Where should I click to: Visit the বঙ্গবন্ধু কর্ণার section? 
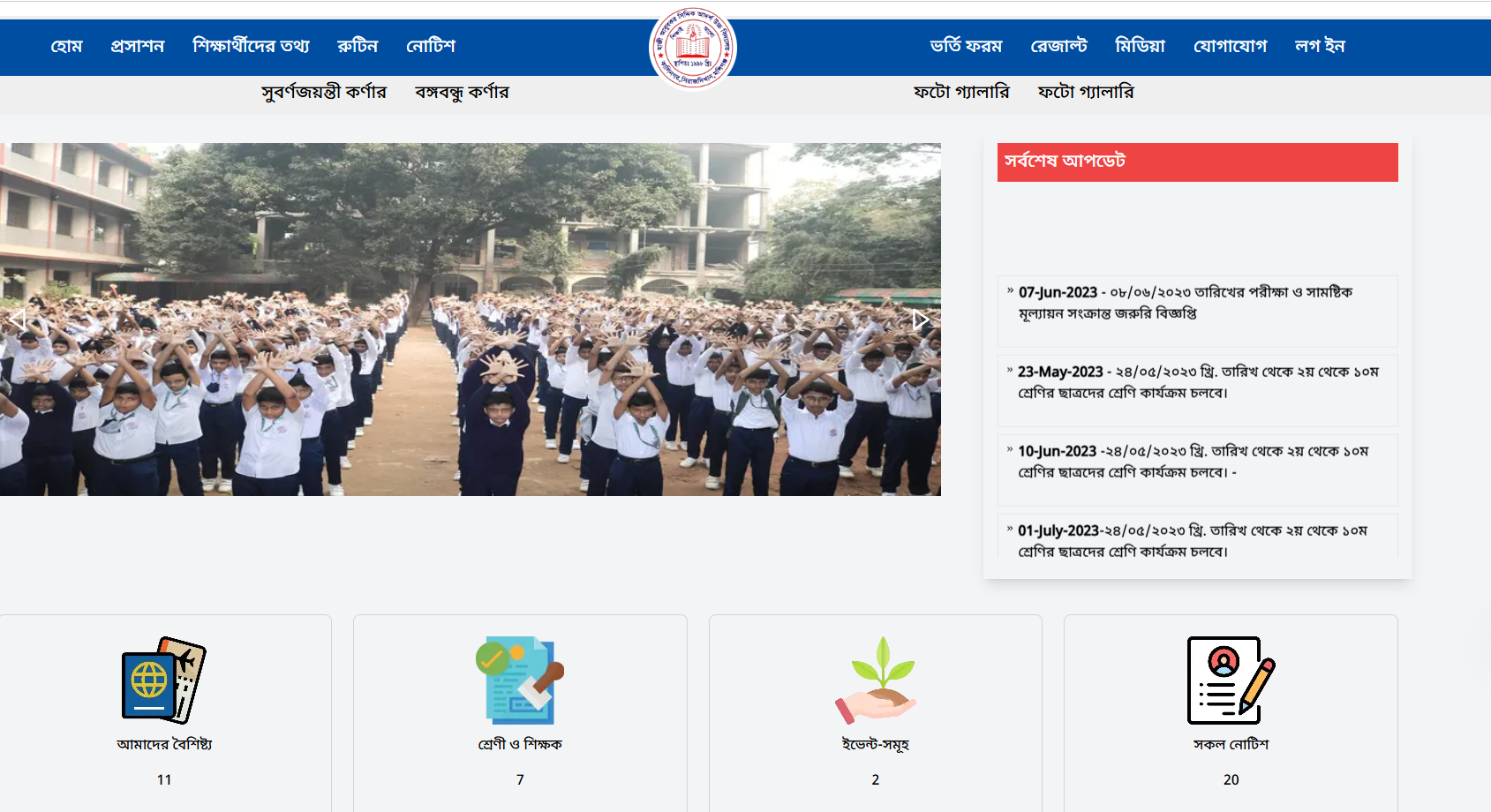coord(463,92)
